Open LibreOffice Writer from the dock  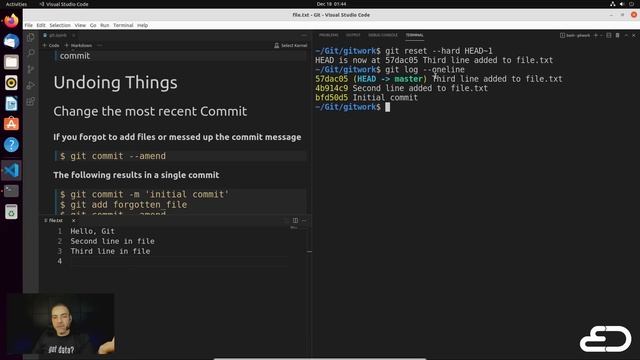point(11,104)
